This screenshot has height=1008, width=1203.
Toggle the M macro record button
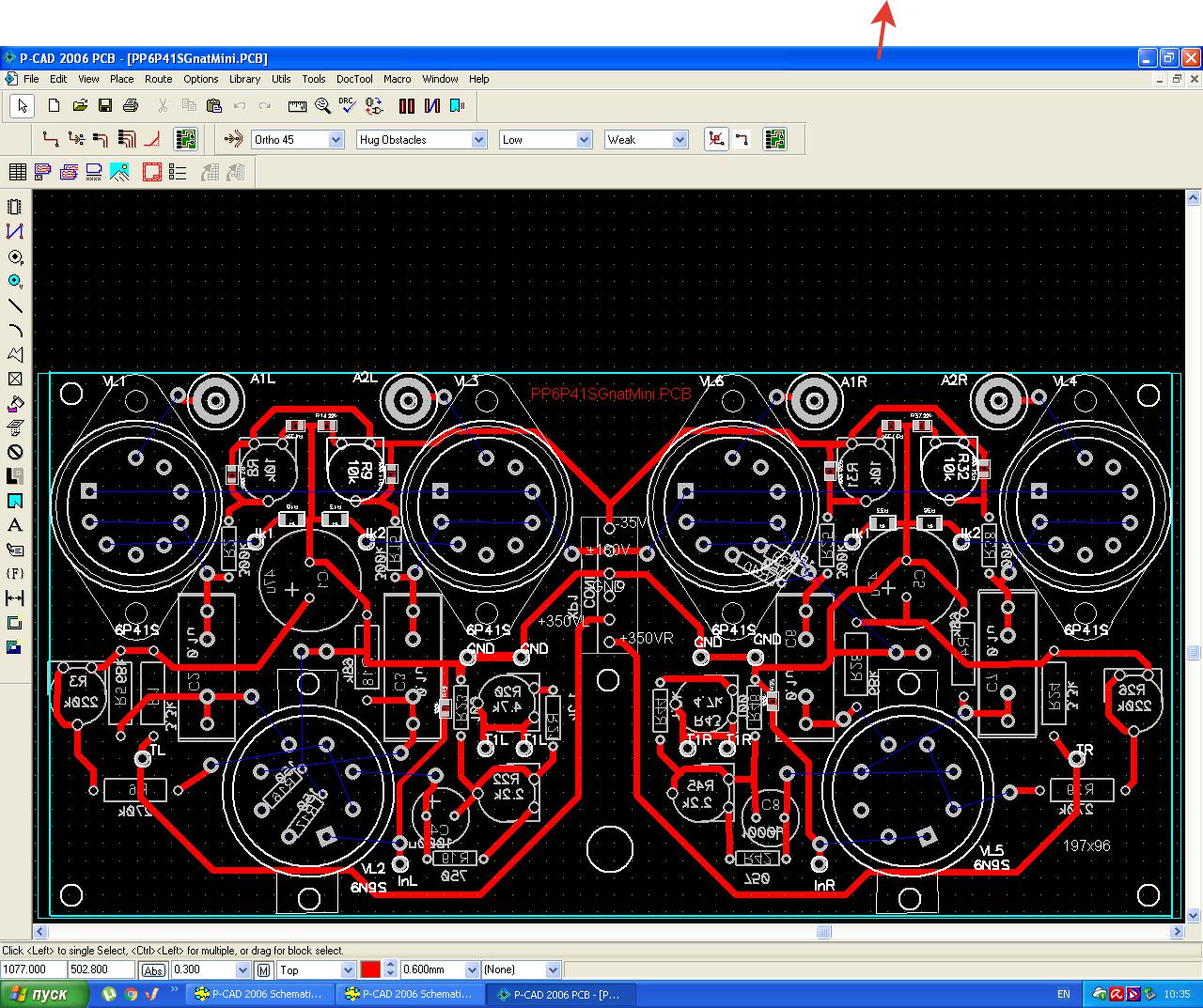click(x=264, y=970)
